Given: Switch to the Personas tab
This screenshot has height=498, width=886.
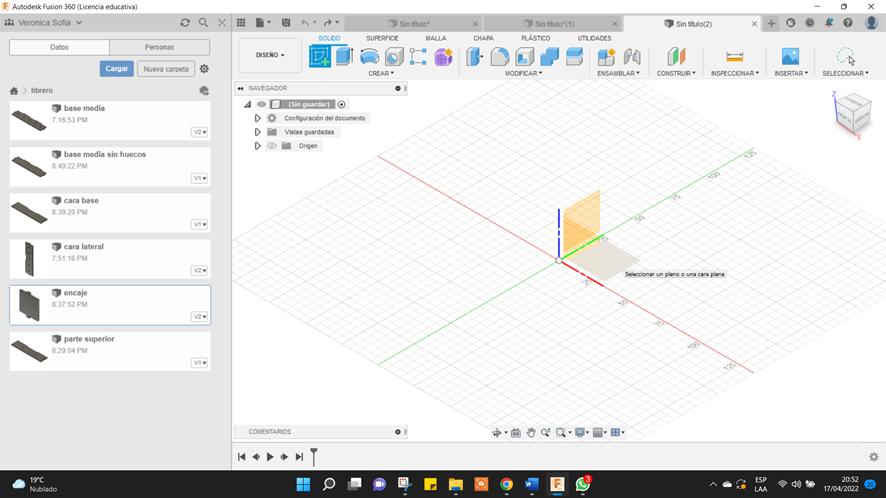Looking at the screenshot, I should coord(159,47).
